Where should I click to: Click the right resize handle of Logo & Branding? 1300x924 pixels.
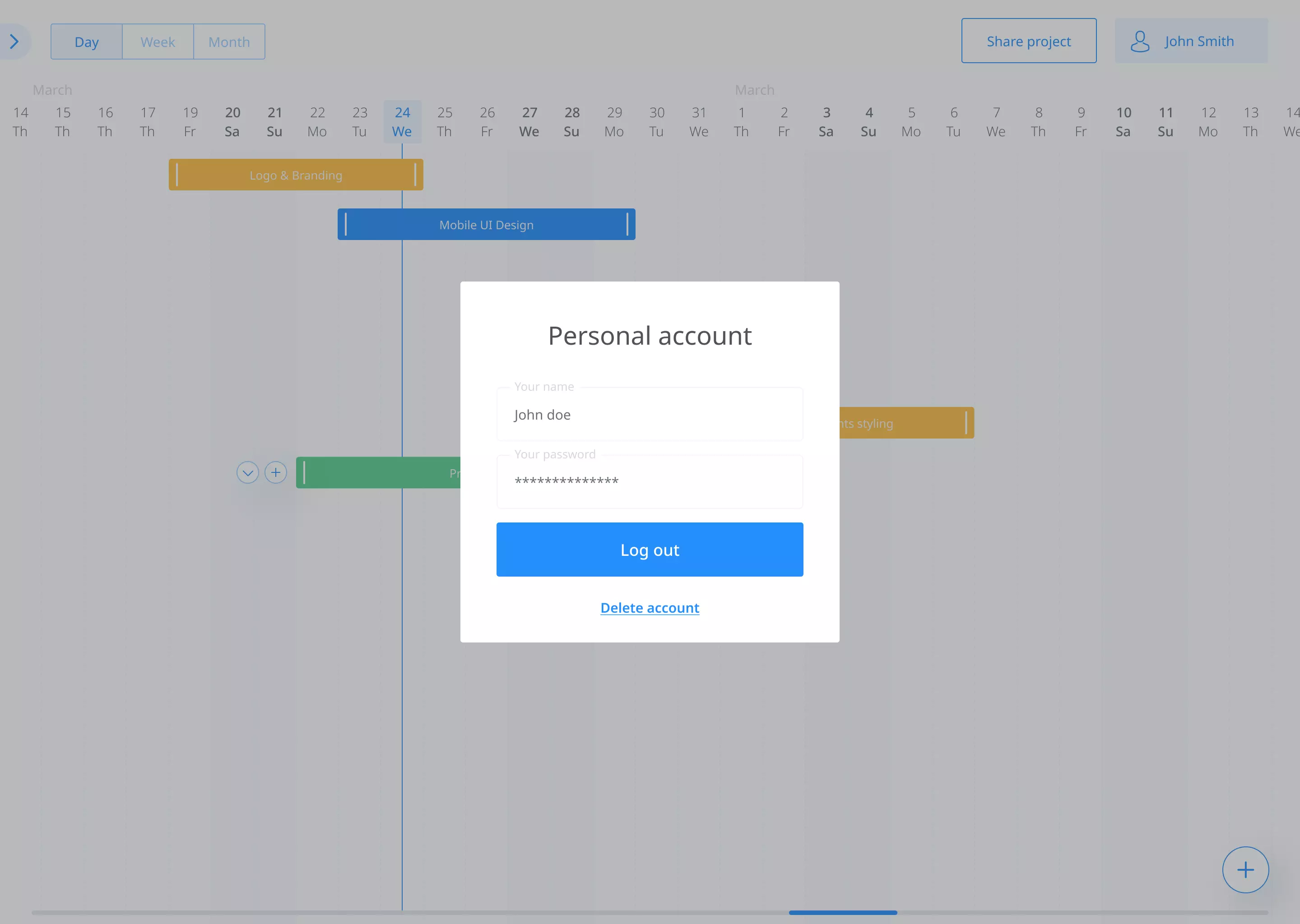tap(415, 175)
